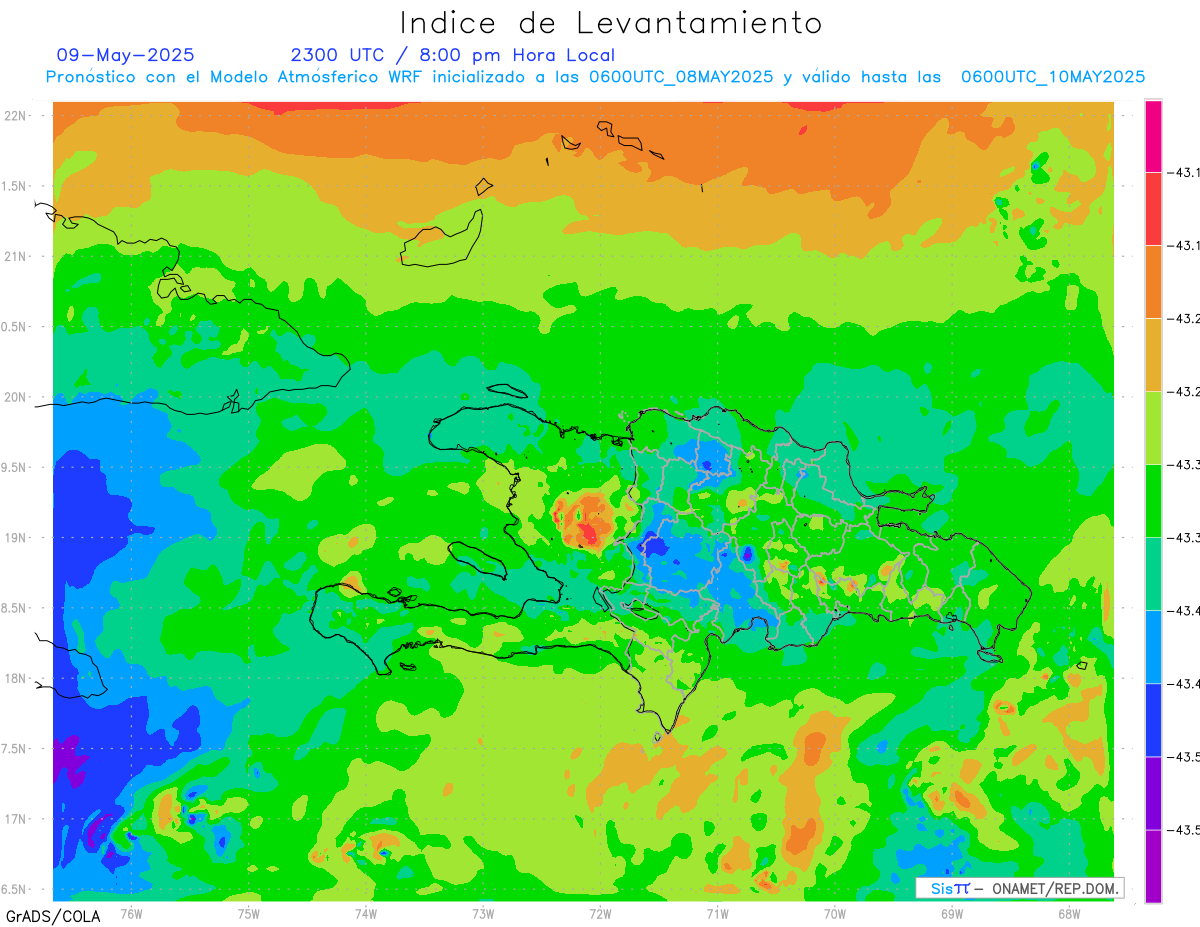Click the '17N' latitude label
This screenshot has height=927, width=1200.
pyautogui.click(x=16, y=819)
